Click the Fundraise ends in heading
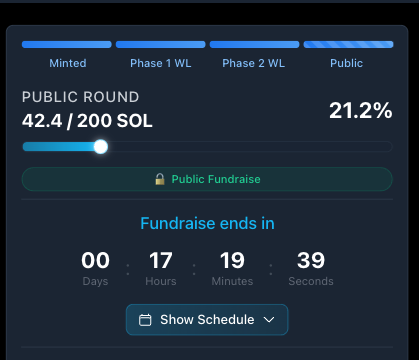The image size is (419, 360). click(207, 223)
